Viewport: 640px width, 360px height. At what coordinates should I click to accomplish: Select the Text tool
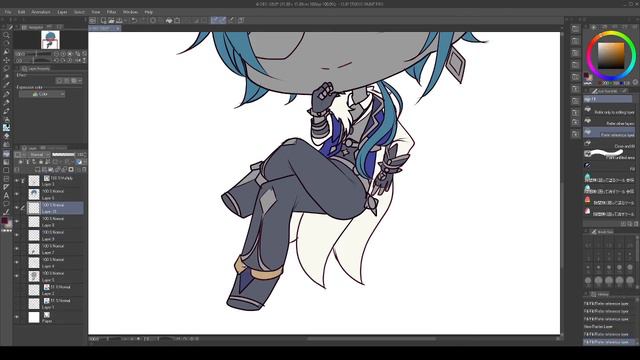coord(6,196)
